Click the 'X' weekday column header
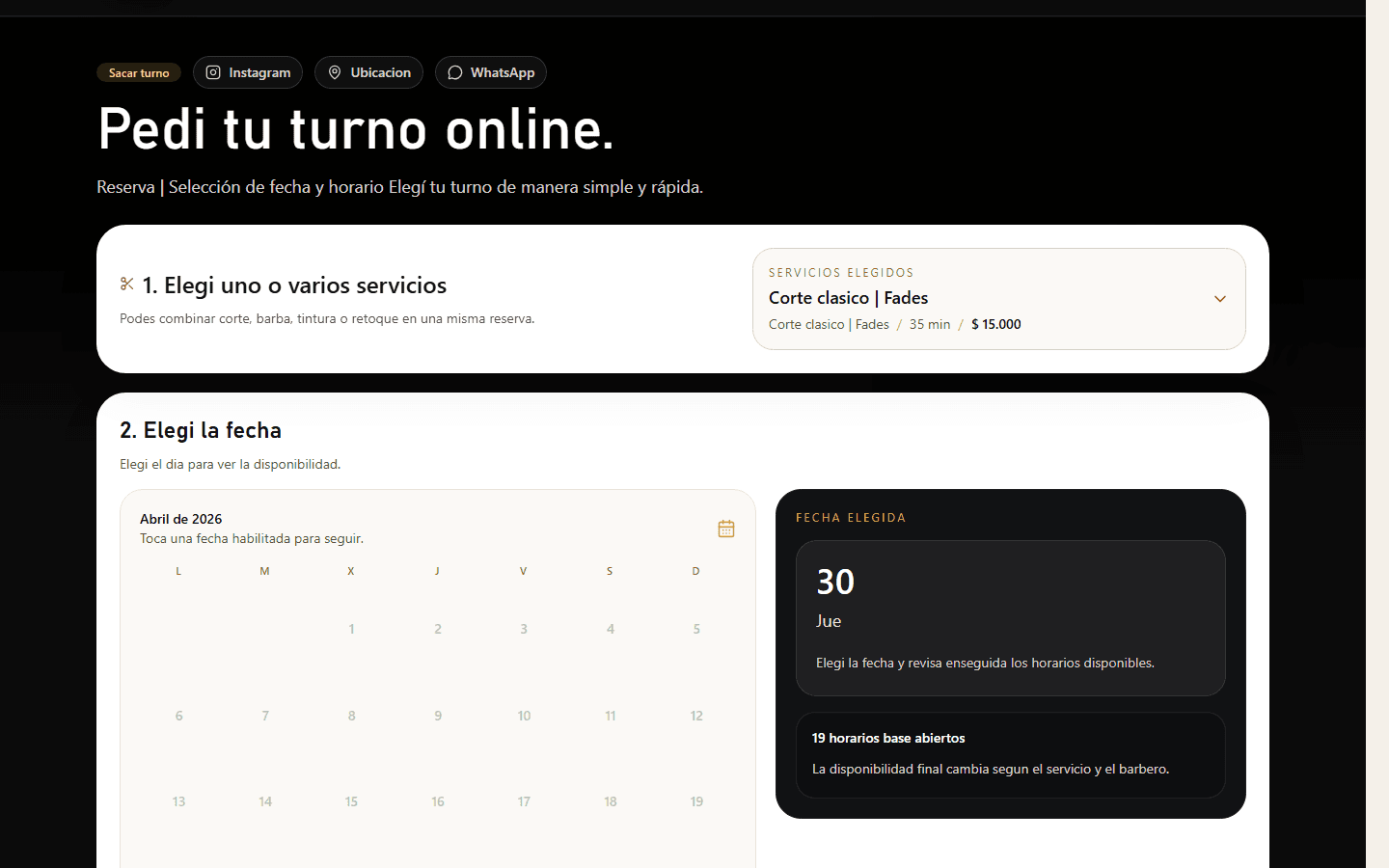 [351, 571]
